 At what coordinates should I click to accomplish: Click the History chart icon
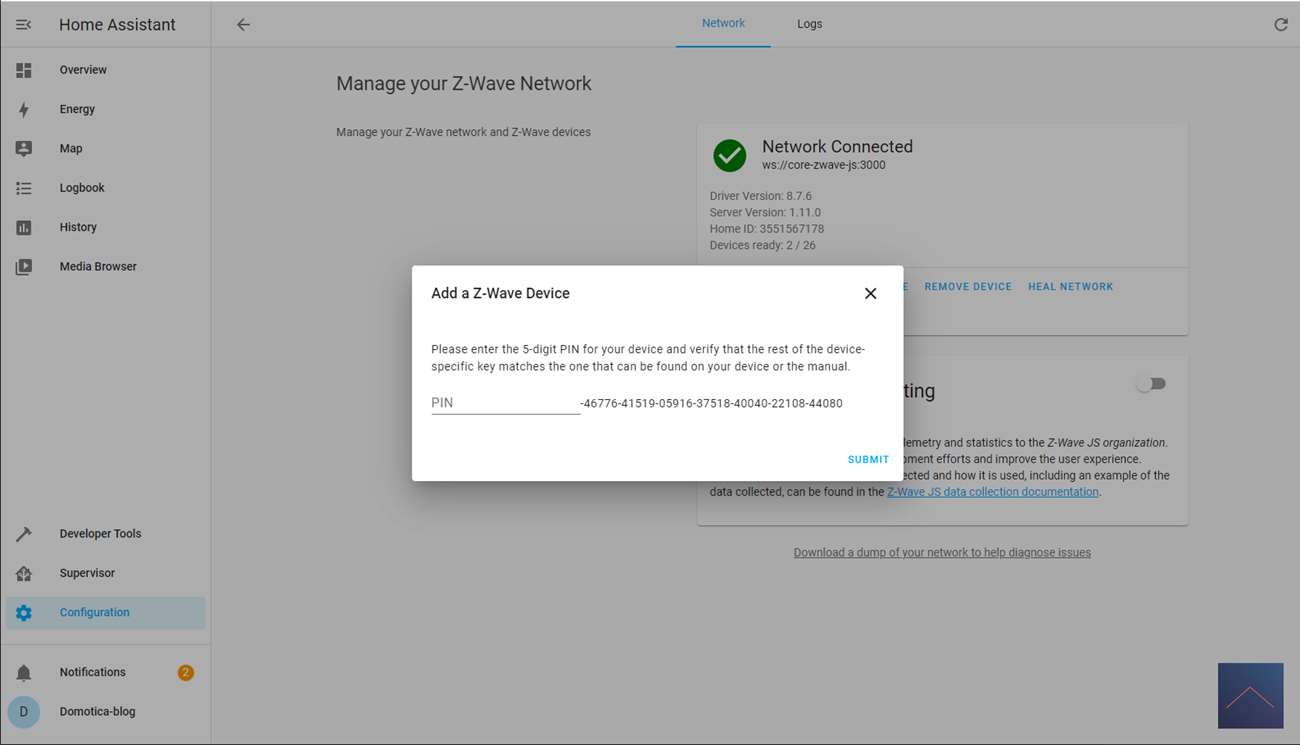[x=24, y=228]
